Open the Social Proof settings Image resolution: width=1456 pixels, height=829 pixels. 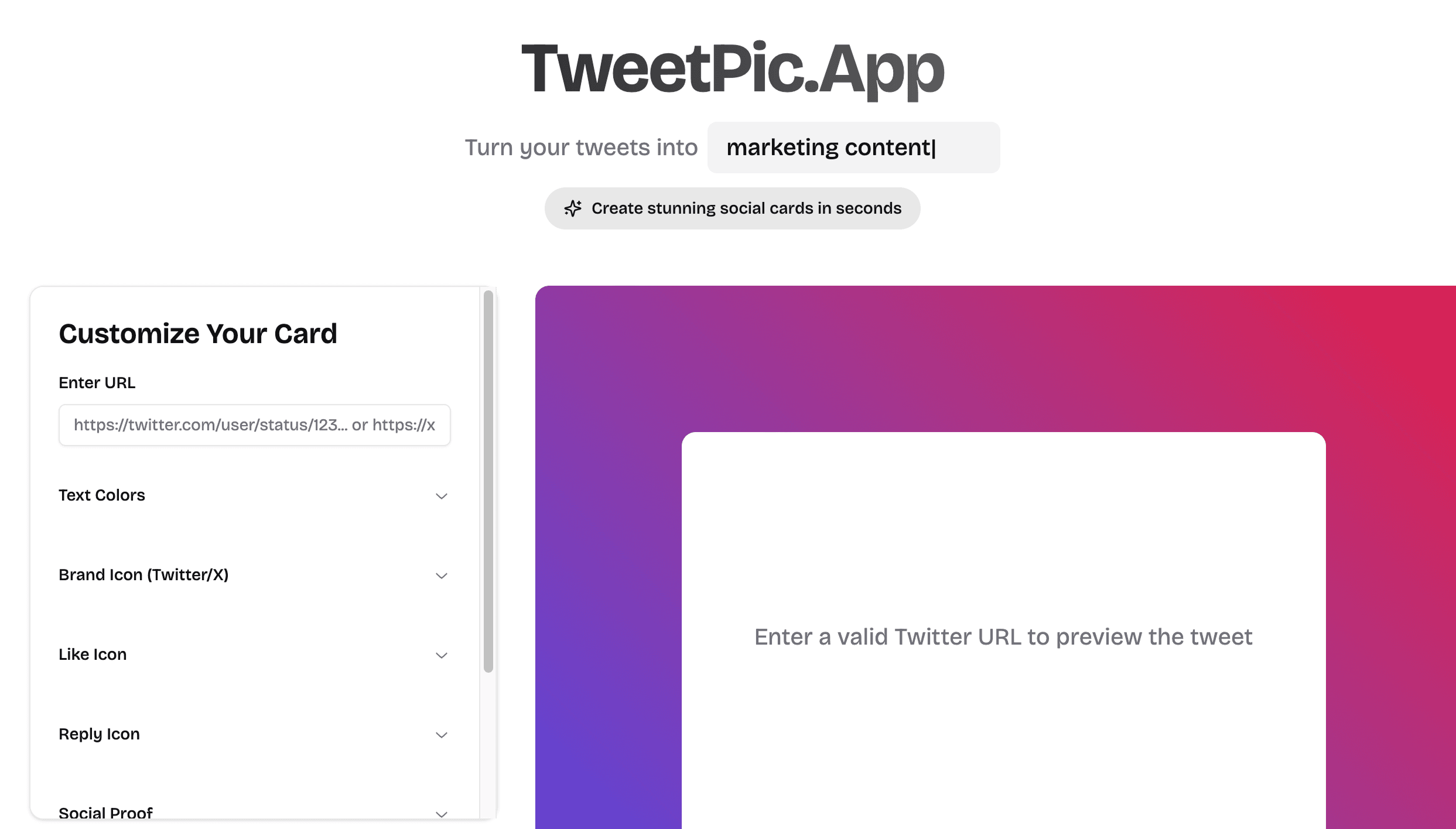tap(254, 813)
